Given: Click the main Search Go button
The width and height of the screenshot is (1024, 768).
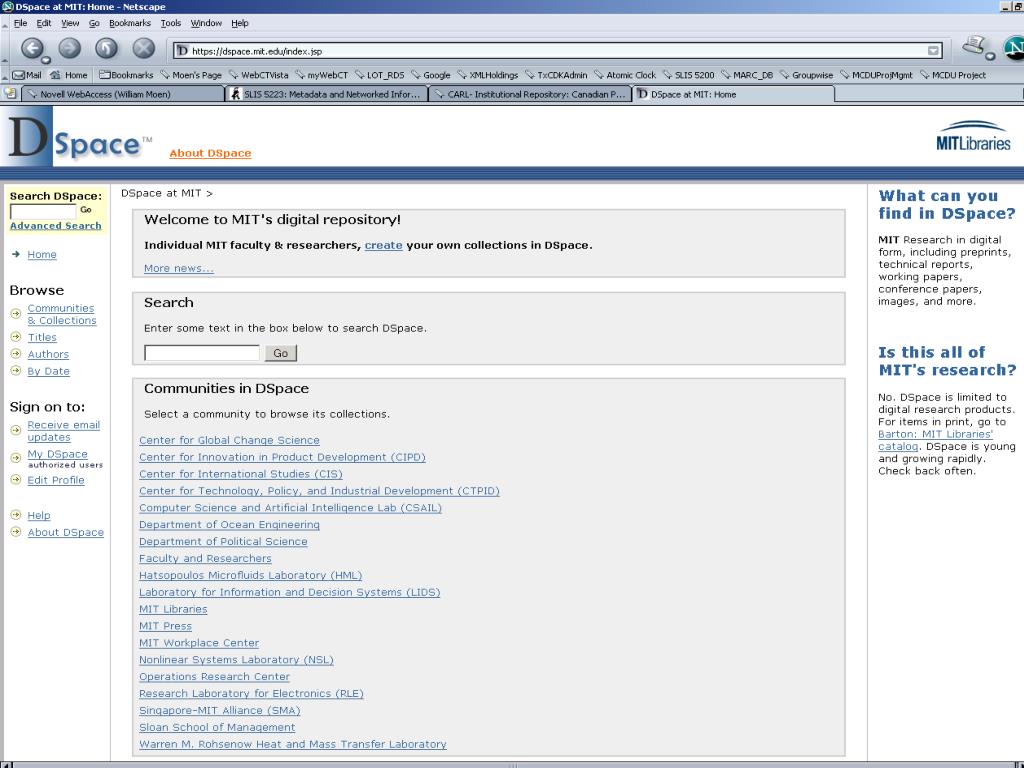Looking at the screenshot, I should coord(281,353).
